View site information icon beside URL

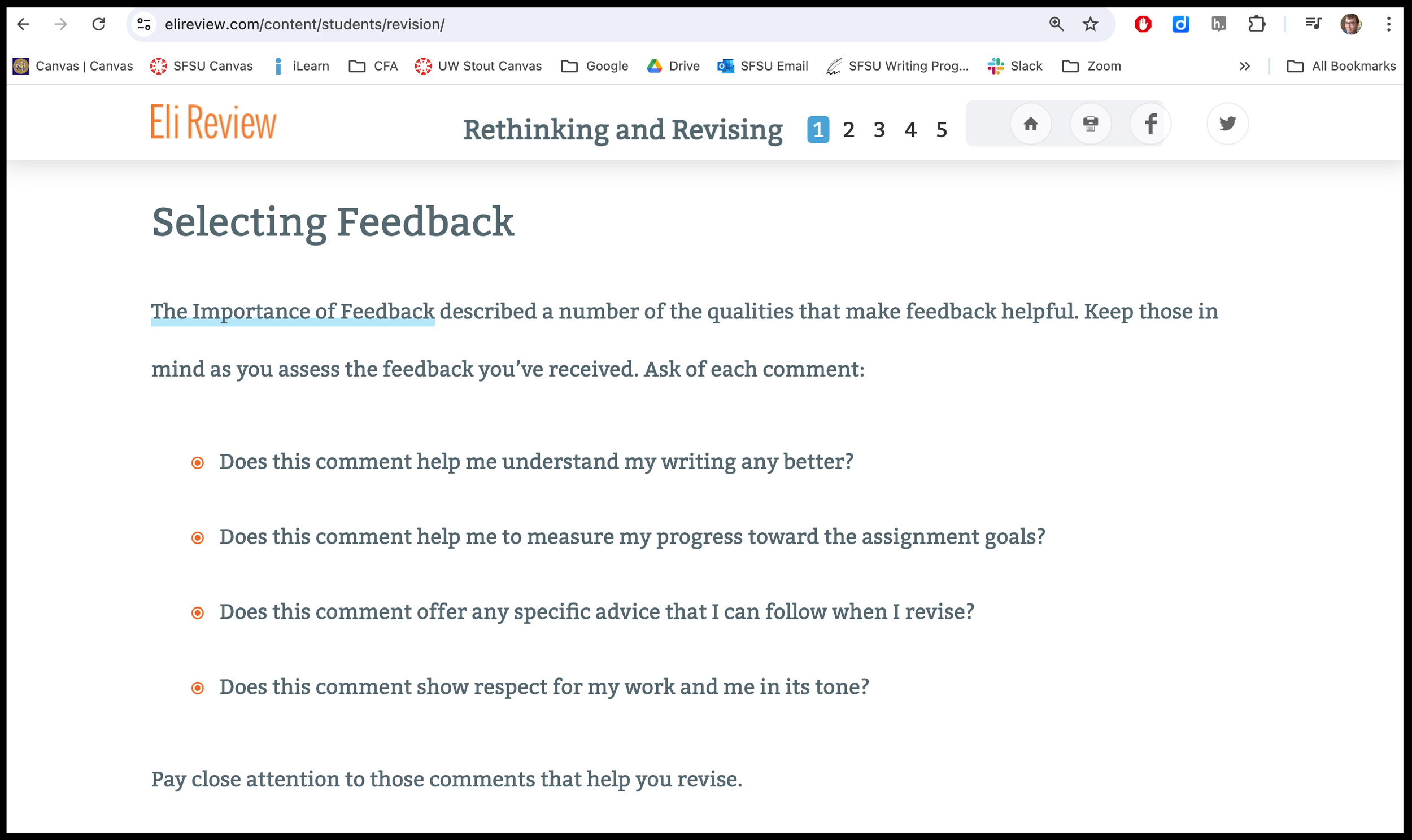pyautogui.click(x=144, y=24)
